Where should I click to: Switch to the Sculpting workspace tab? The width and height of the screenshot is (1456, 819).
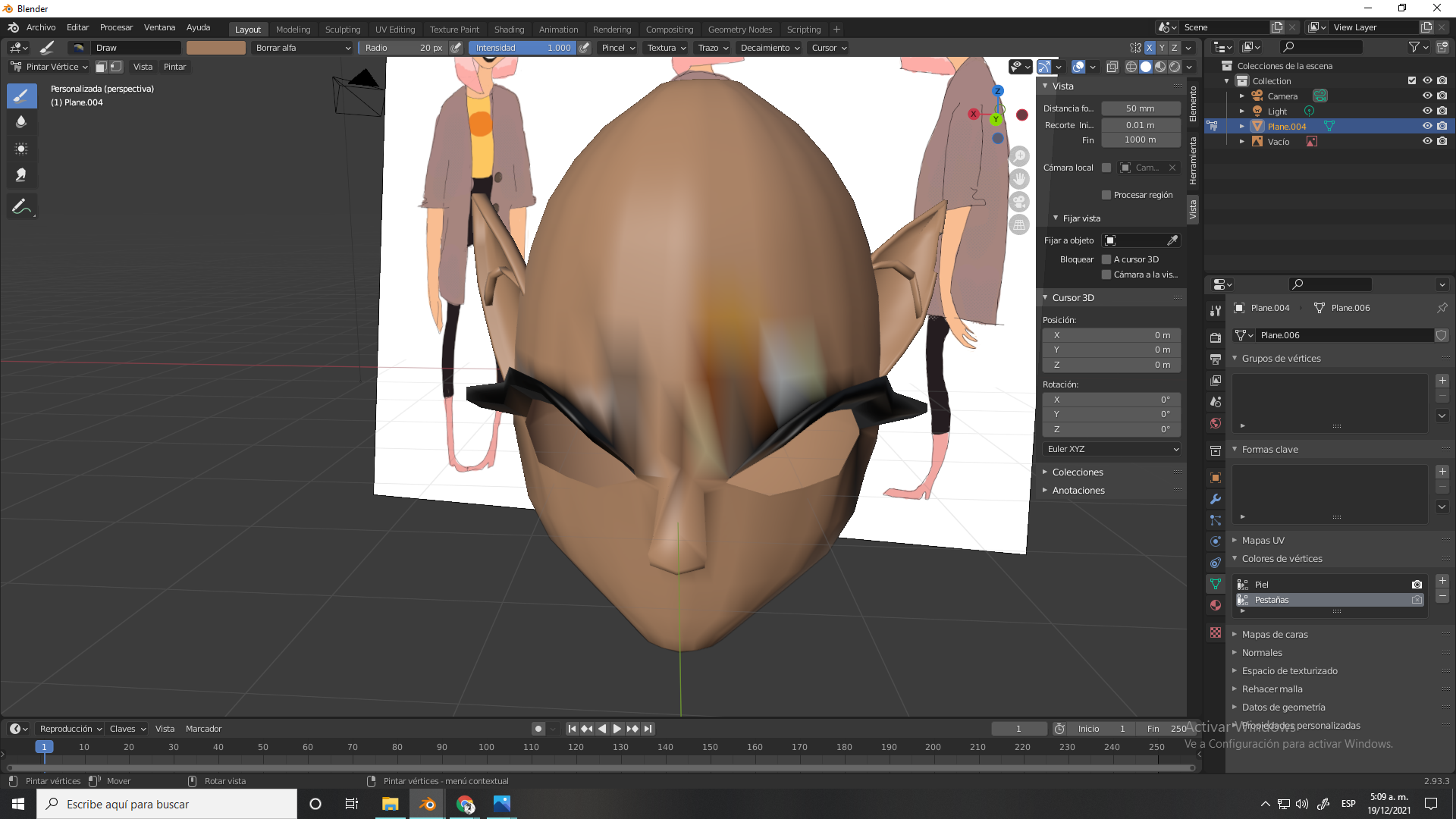[342, 30]
